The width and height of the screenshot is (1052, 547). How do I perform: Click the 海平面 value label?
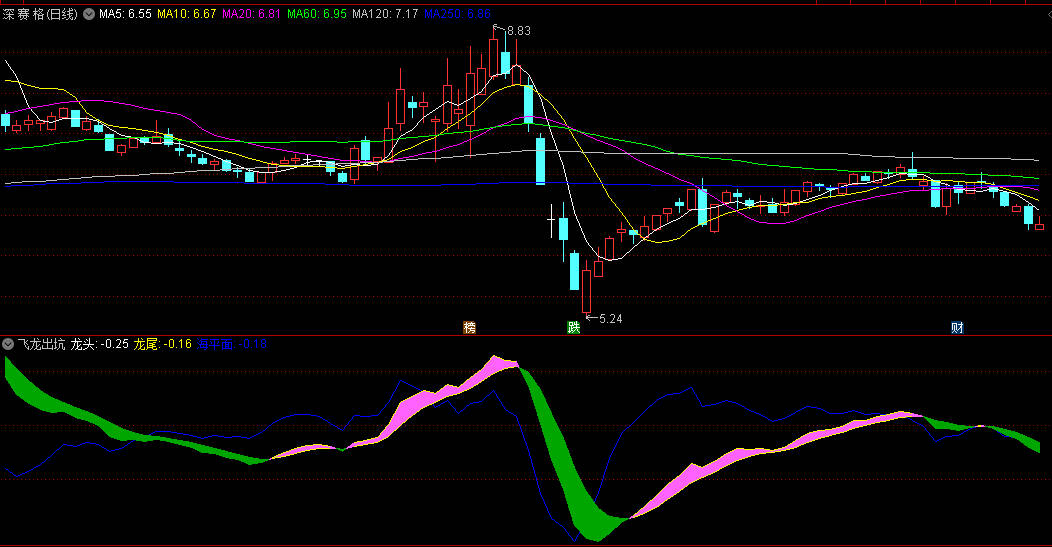point(231,344)
